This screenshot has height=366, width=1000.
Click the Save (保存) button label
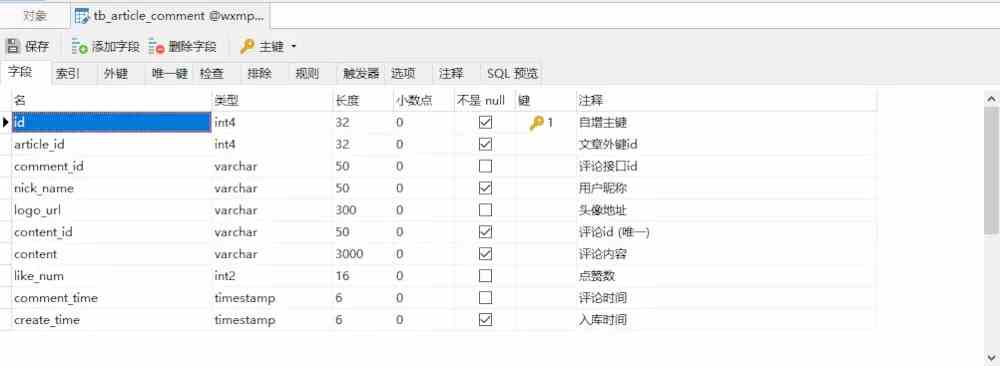click(37, 47)
